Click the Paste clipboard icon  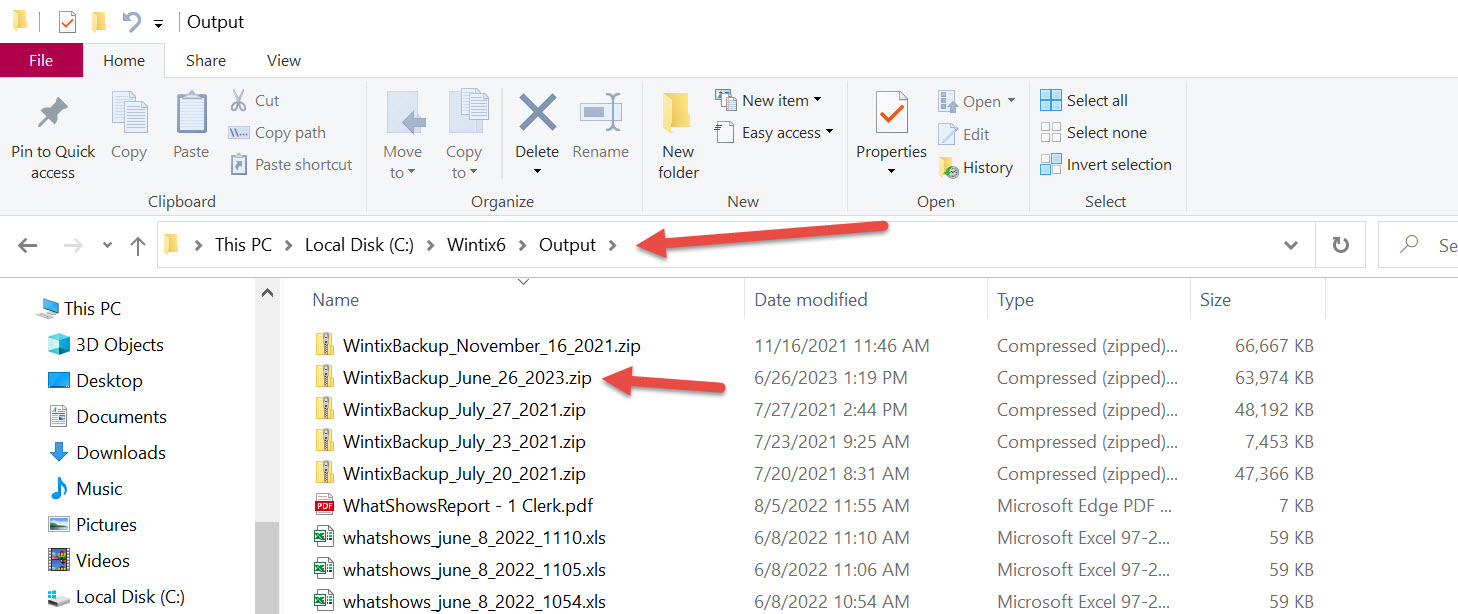pos(191,112)
